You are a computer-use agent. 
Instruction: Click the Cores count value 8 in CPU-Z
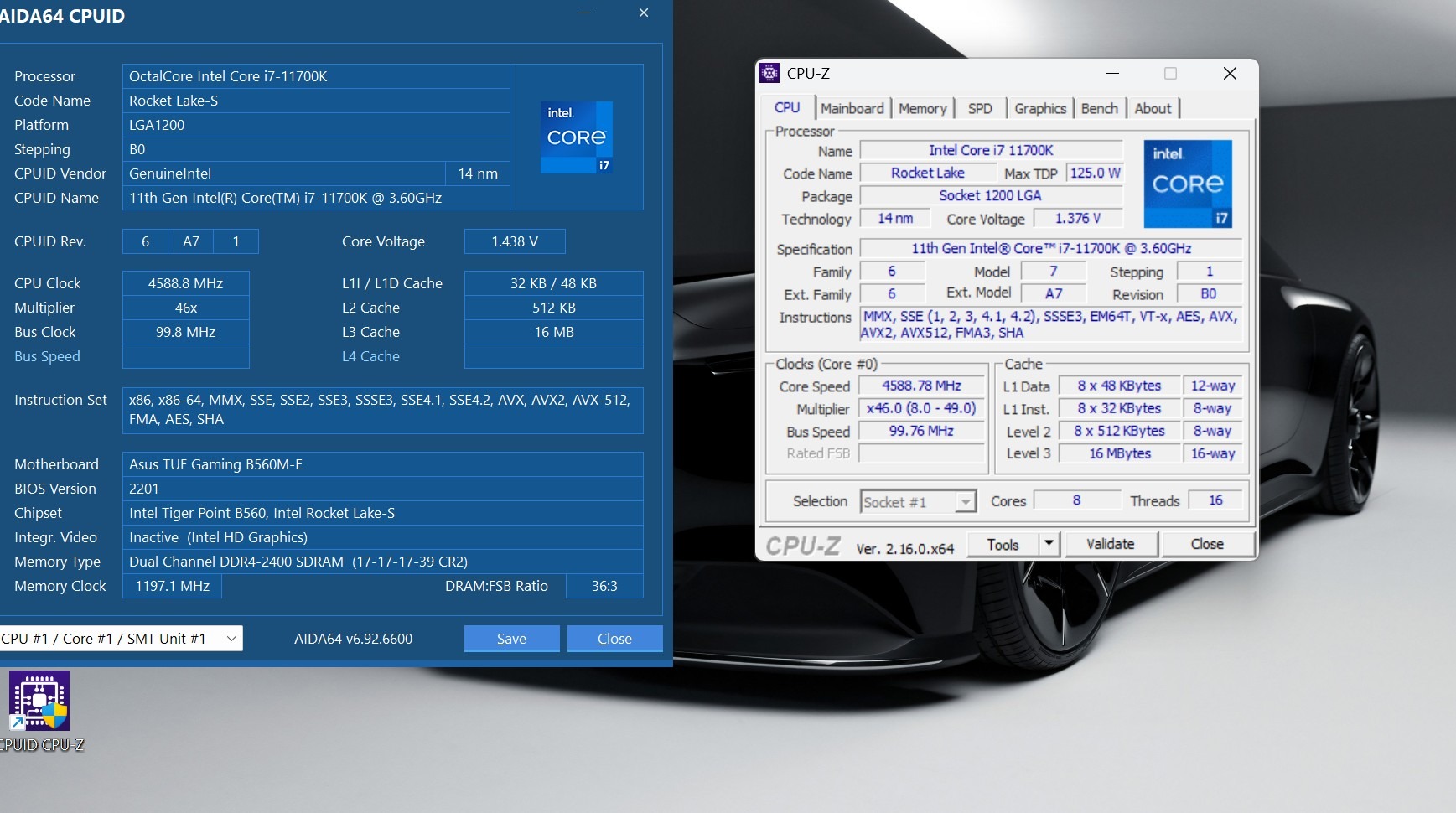click(x=1077, y=500)
